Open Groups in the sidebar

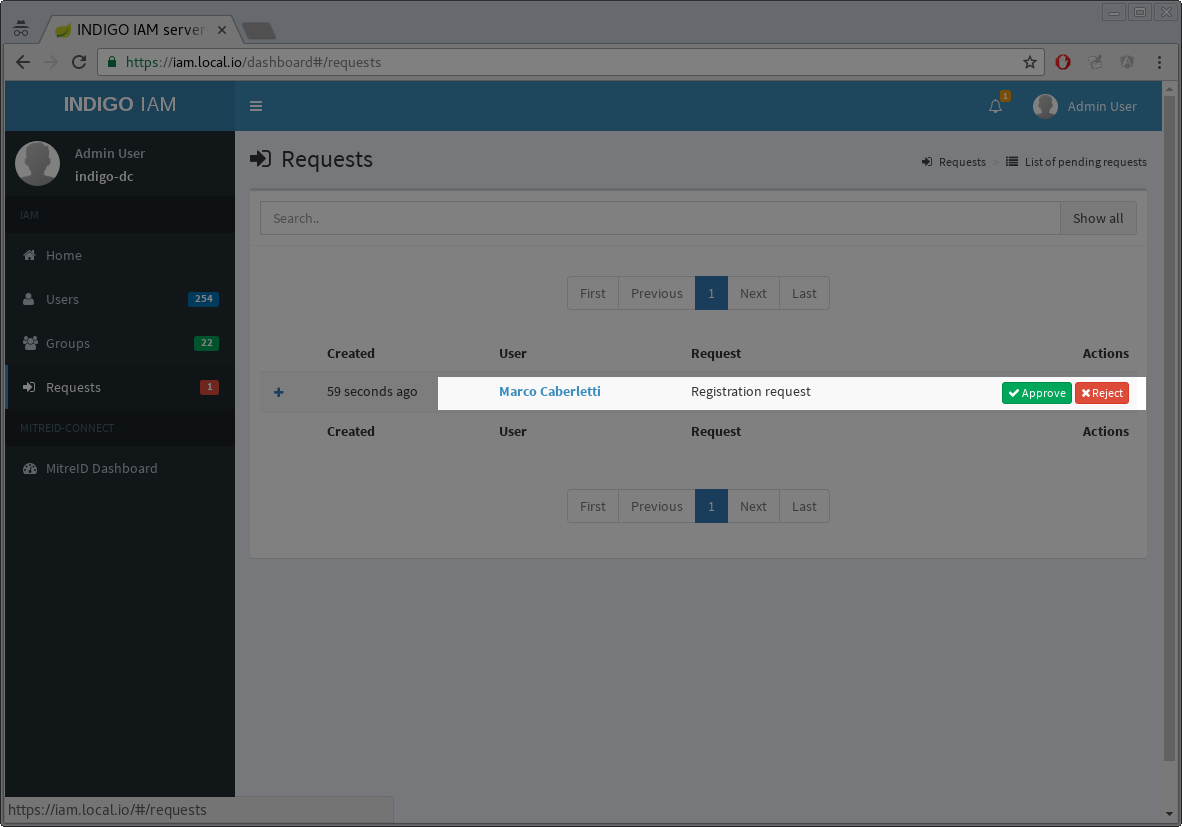point(120,343)
